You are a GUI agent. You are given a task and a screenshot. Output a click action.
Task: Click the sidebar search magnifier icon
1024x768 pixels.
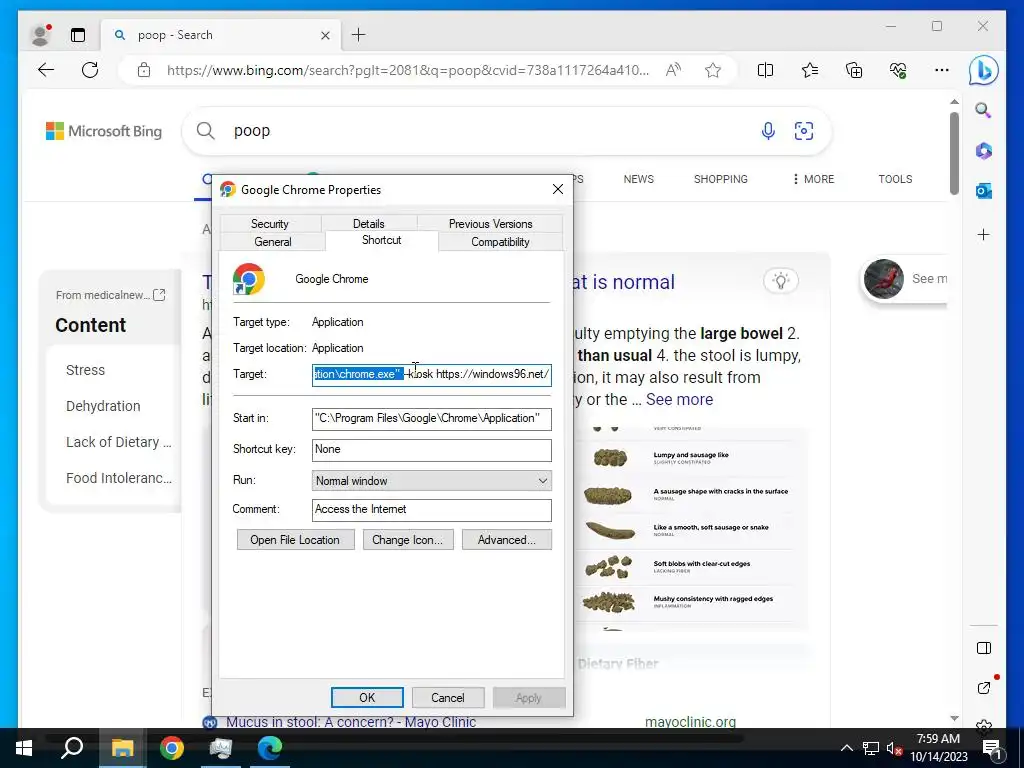[x=983, y=110]
